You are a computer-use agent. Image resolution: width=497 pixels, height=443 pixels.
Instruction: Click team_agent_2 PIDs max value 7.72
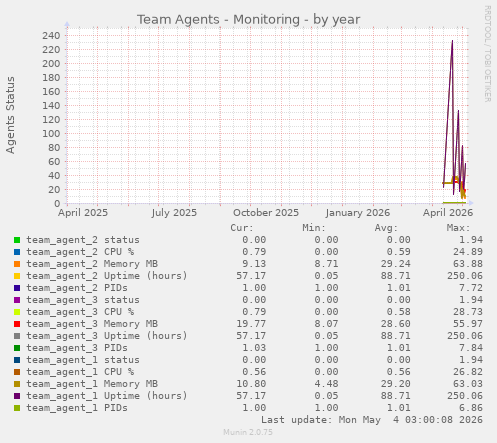471,288
